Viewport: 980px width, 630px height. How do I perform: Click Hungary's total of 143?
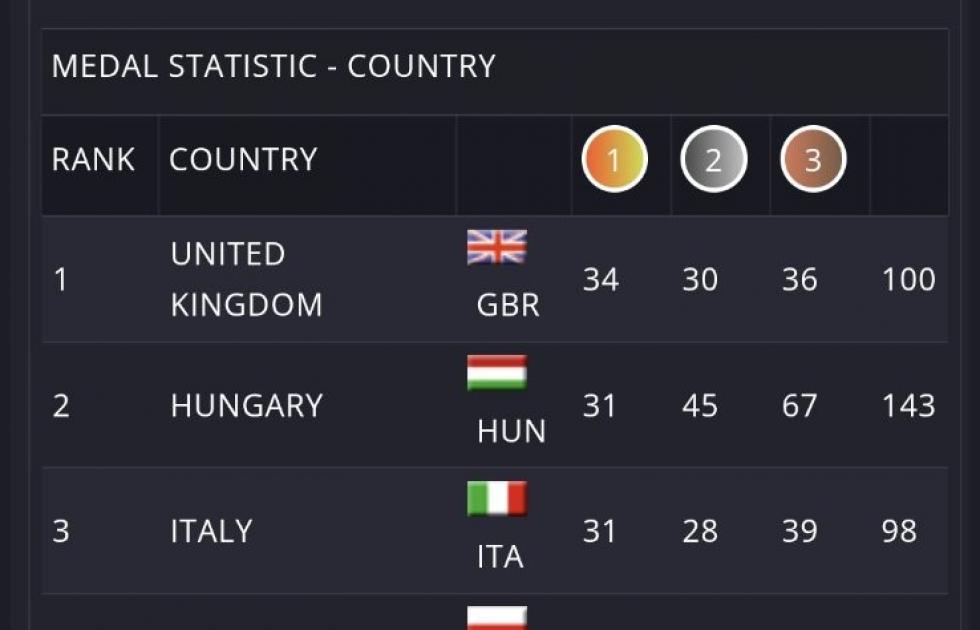point(908,406)
